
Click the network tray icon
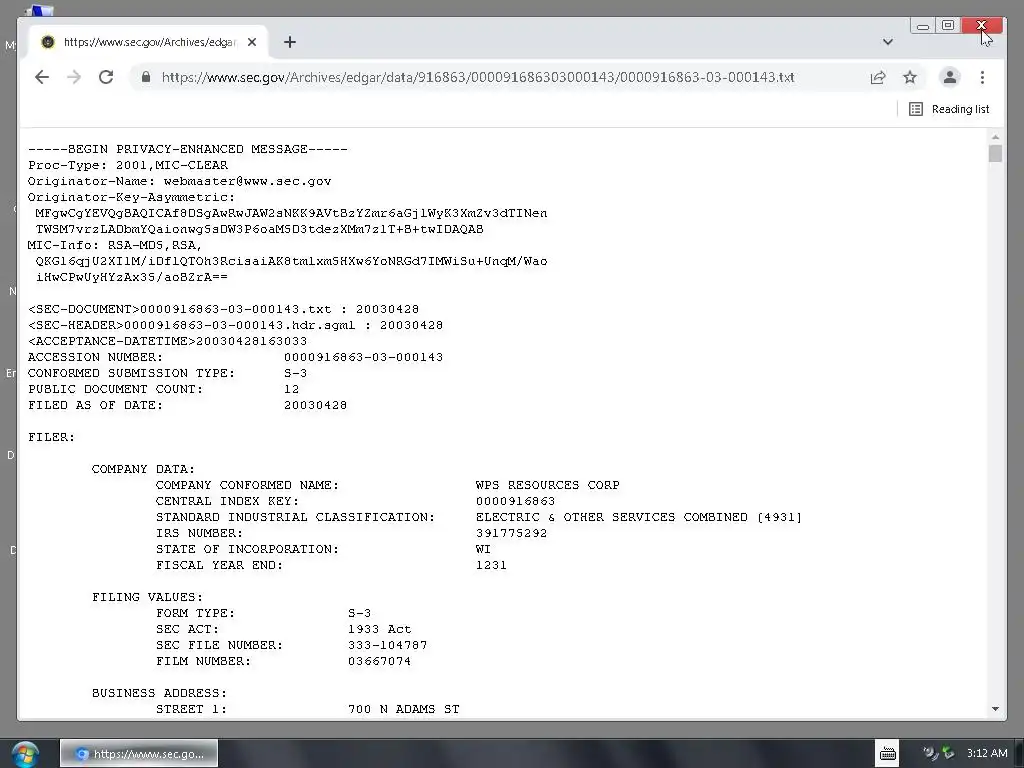948,753
